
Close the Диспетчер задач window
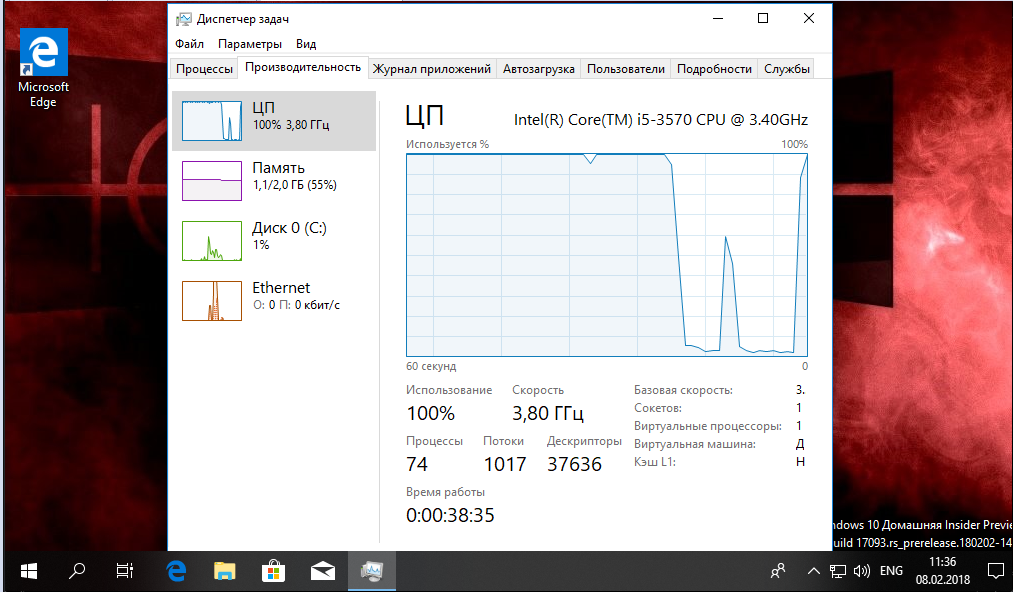tap(809, 18)
